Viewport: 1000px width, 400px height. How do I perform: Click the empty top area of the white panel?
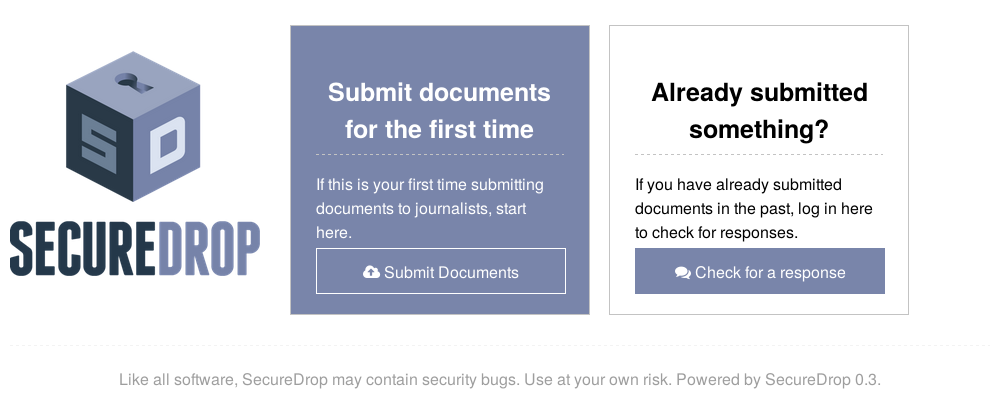click(759, 51)
